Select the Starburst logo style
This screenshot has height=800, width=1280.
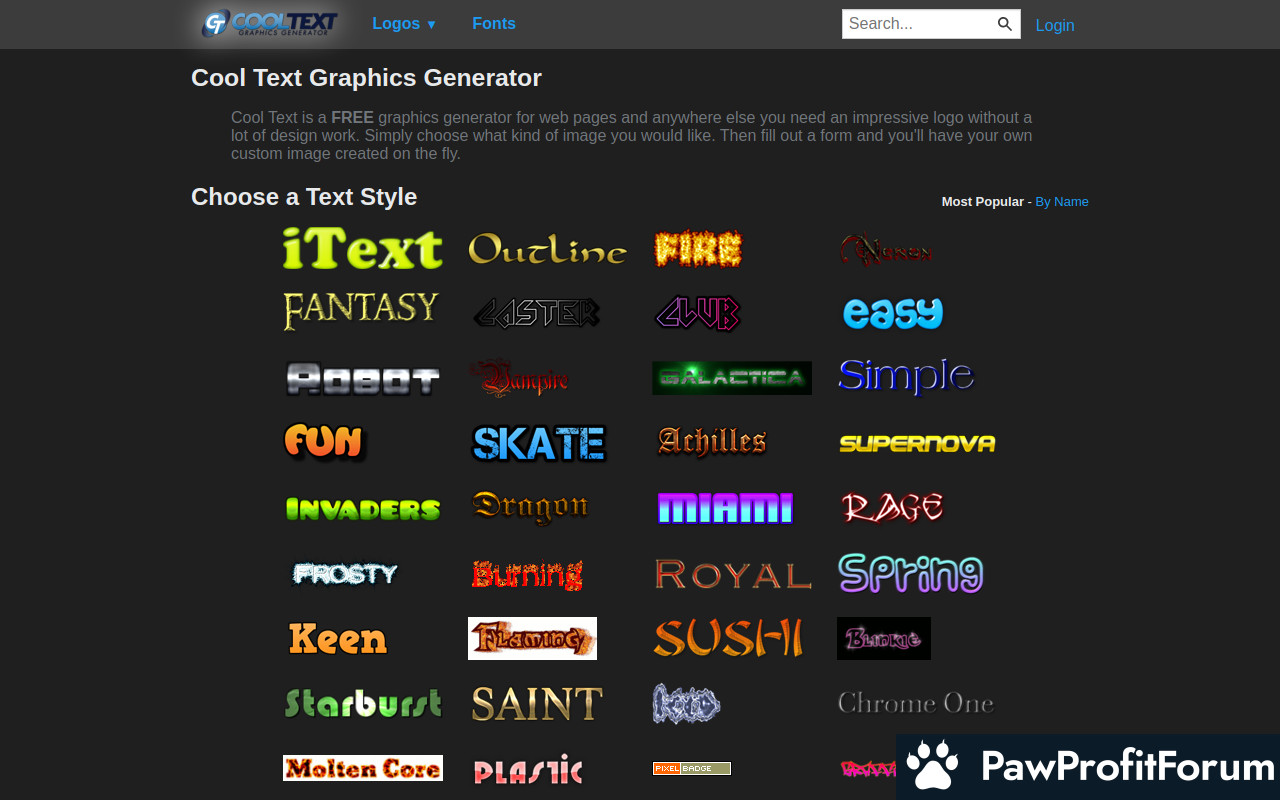[x=362, y=703]
